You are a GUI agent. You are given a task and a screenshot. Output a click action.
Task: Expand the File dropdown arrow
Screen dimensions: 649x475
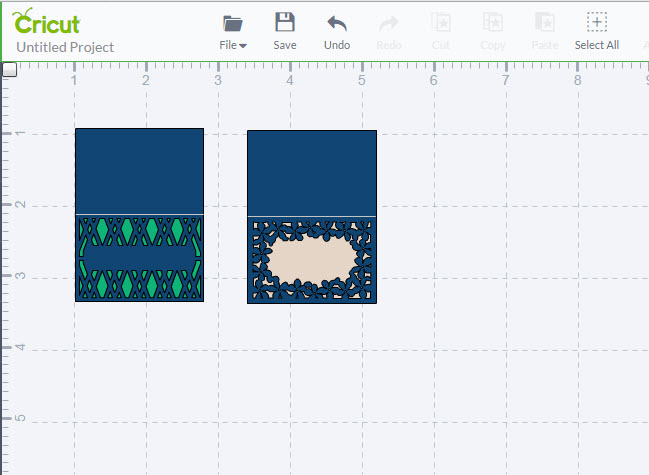pyautogui.click(x=243, y=45)
